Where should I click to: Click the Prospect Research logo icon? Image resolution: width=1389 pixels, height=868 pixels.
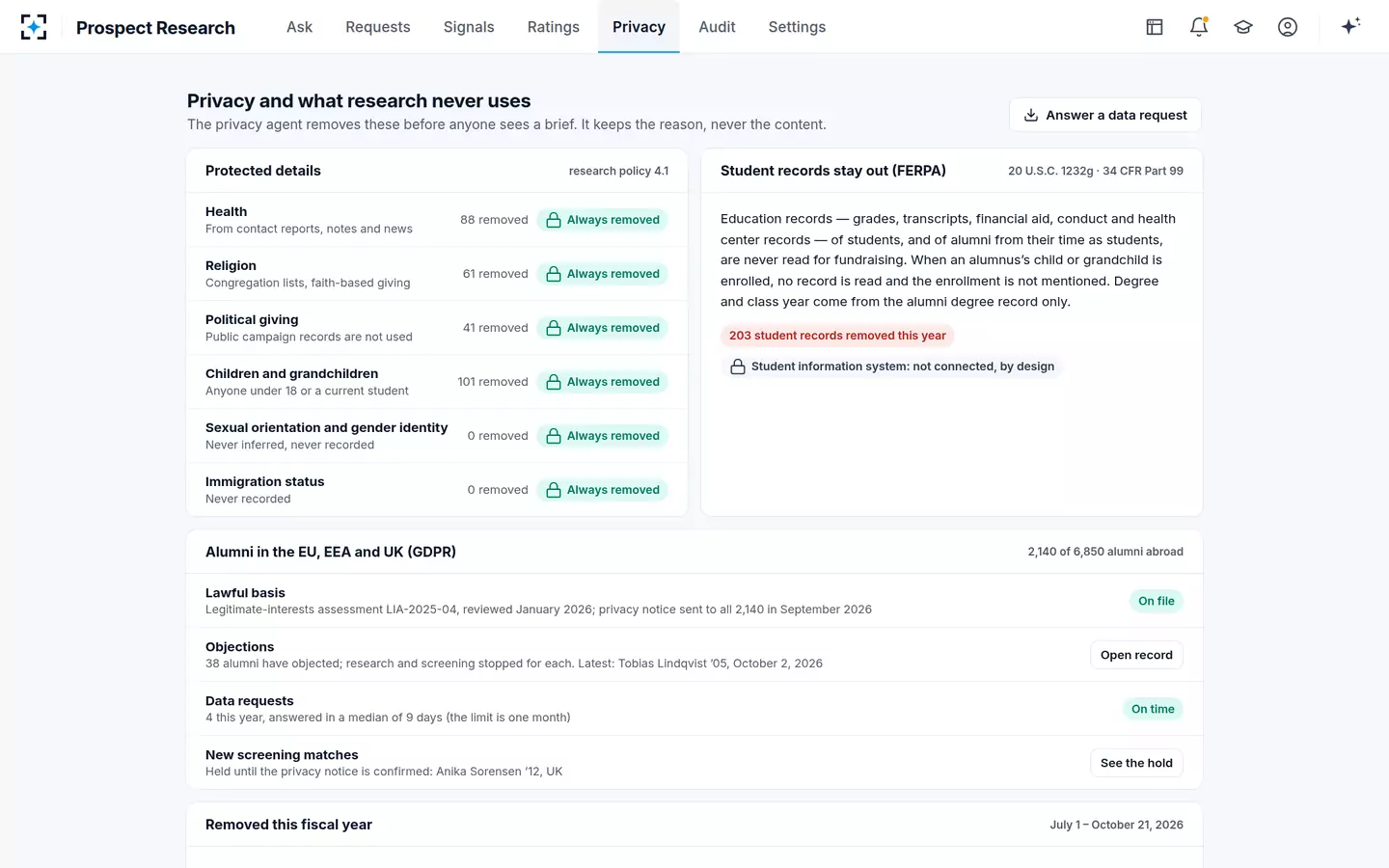(x=34, y=27)
